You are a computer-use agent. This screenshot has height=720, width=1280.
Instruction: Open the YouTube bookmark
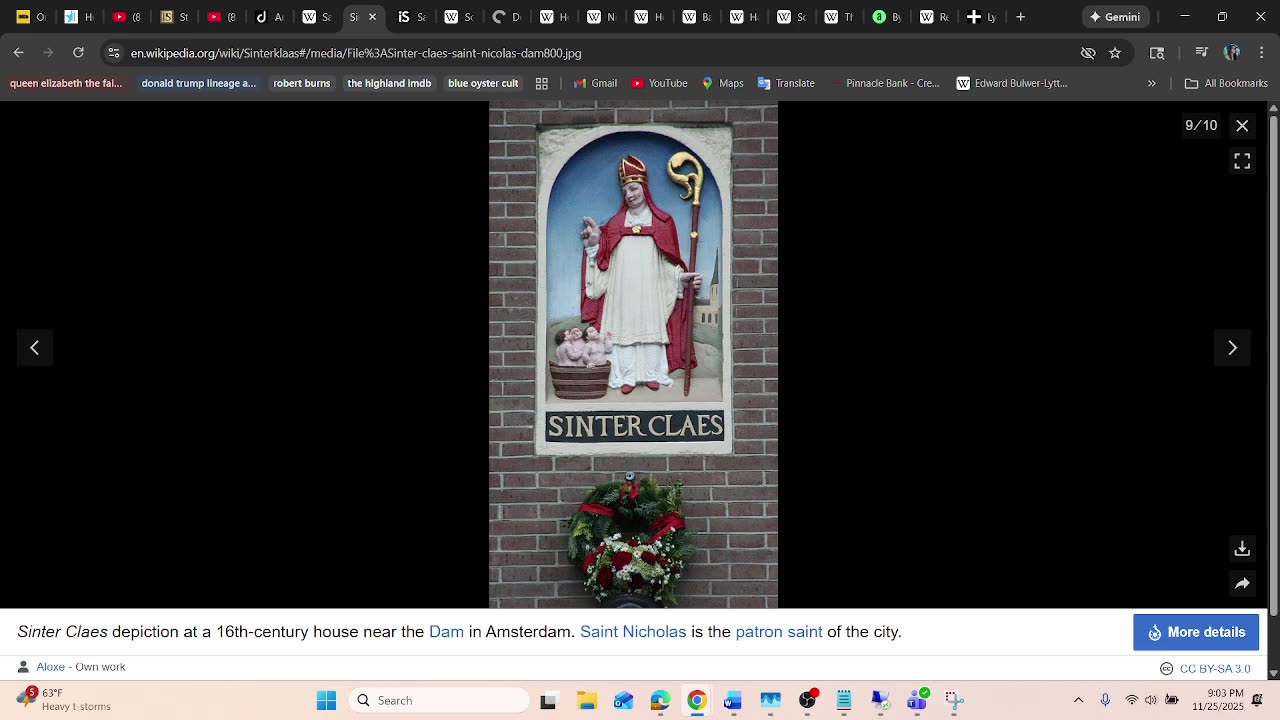coord(659,83)
